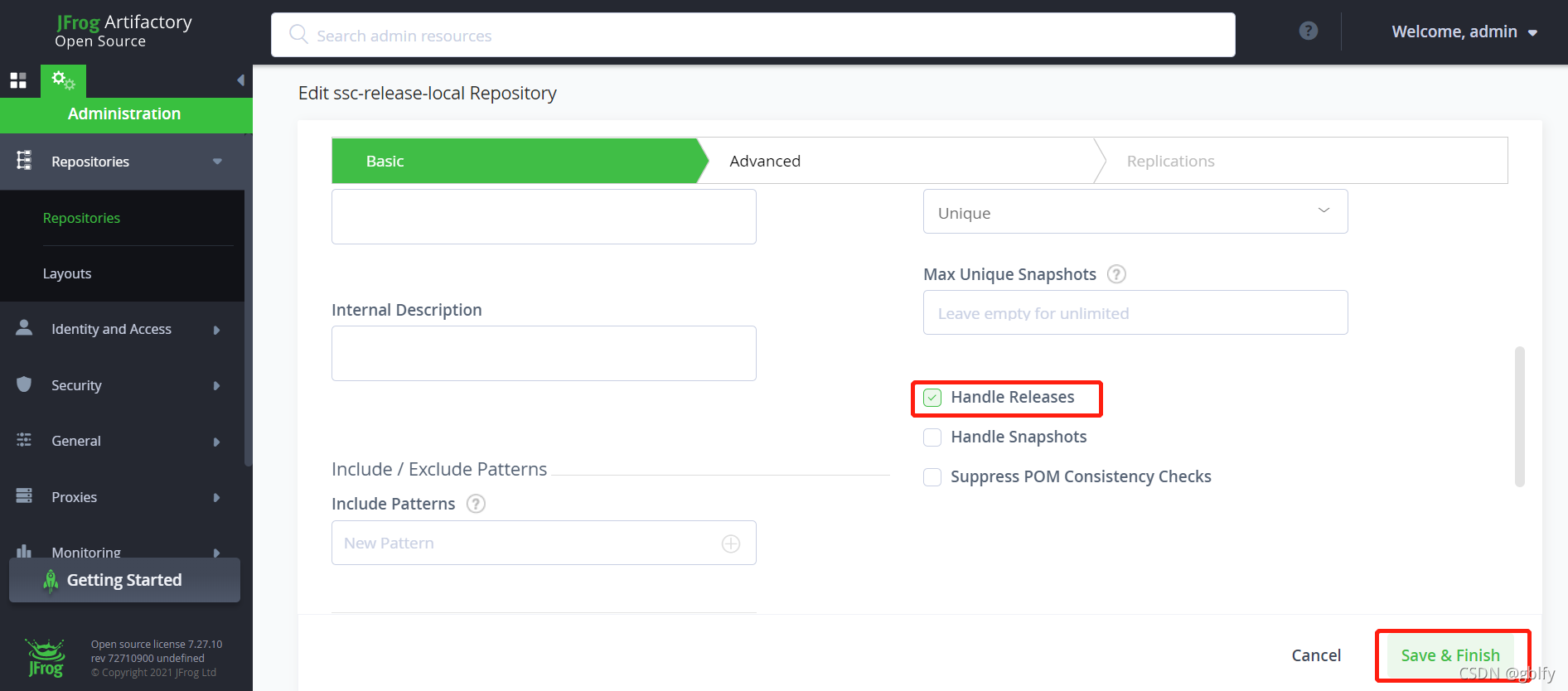Click the Cancel button
The image size is (1568, 691).
[x=1316, y=655]
